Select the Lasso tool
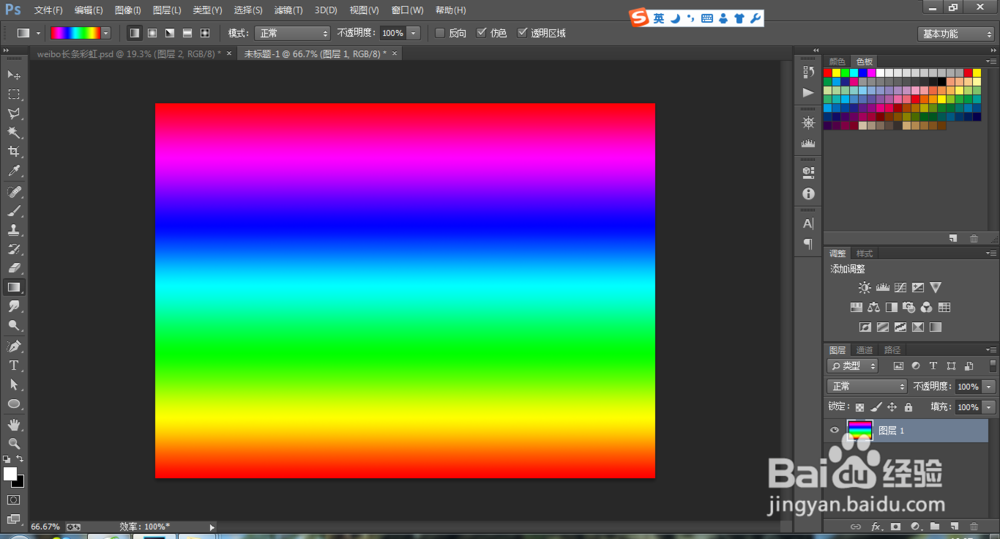 coord(13,114)
